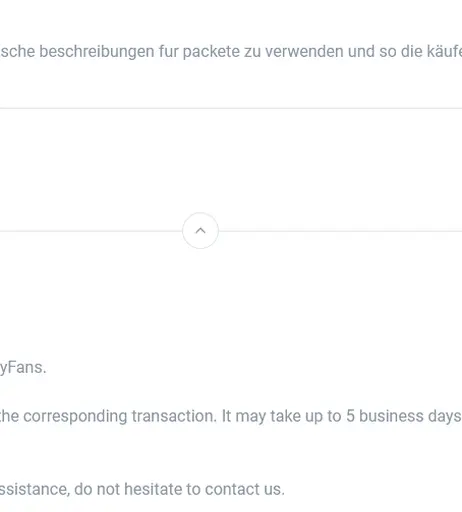
Task: Click the divider line right of the chevron button
Action: (x=340, y=231)
